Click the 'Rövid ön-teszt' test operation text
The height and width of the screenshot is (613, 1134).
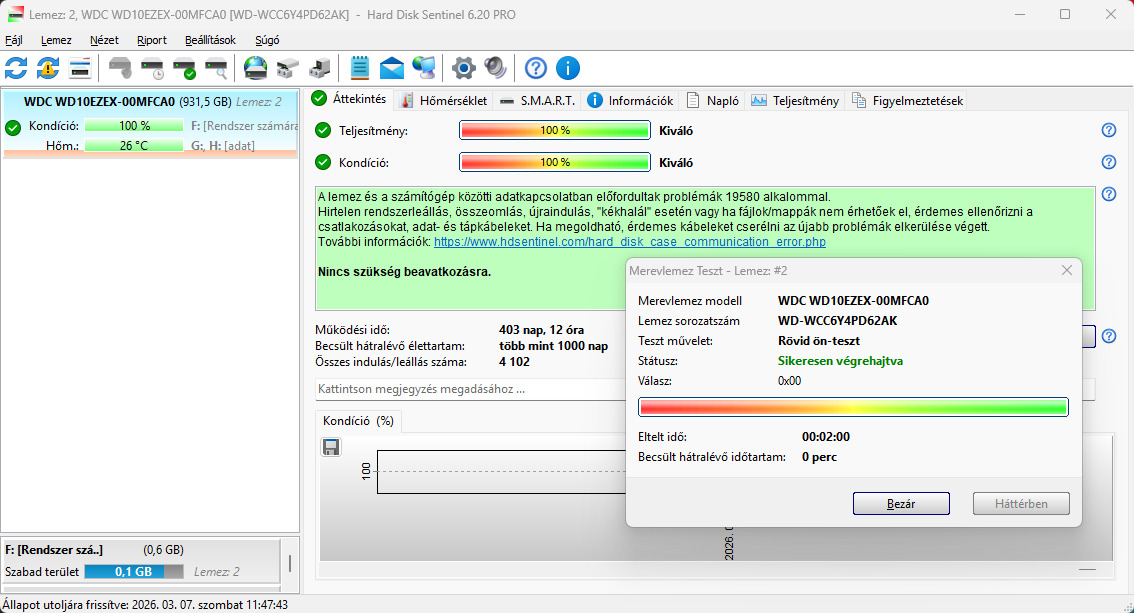coord(819,340)
